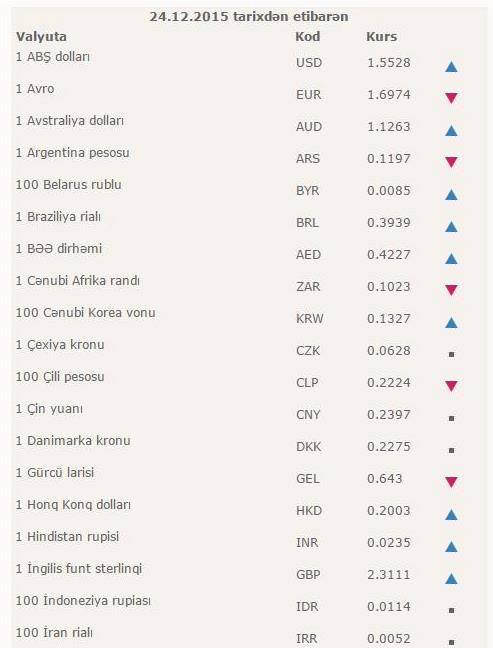Viewport: 493px width, 648px height.
Task: Click the red down arrow for ARS
Action: (451, 162)
